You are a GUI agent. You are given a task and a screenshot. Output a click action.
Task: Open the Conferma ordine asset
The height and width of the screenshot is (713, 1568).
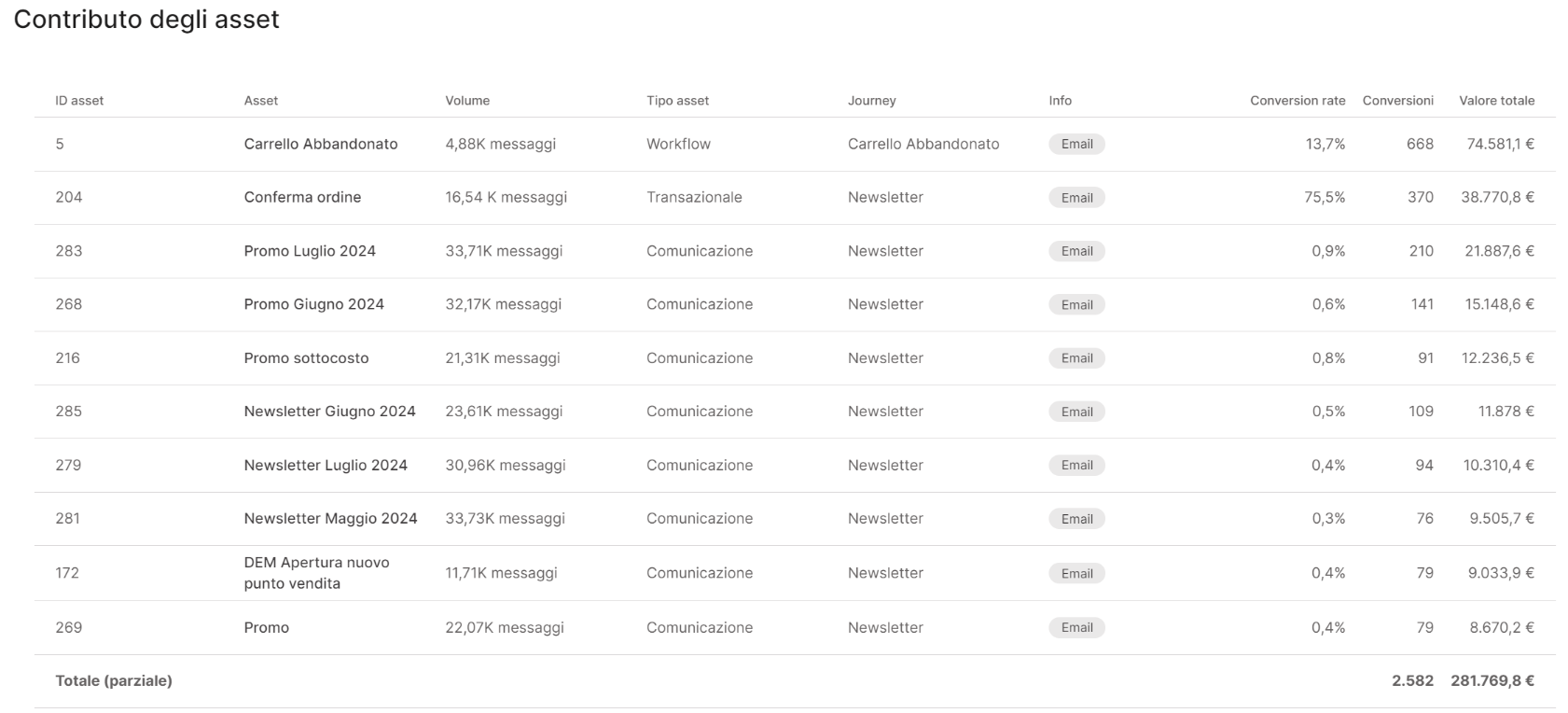click(302, 197)
